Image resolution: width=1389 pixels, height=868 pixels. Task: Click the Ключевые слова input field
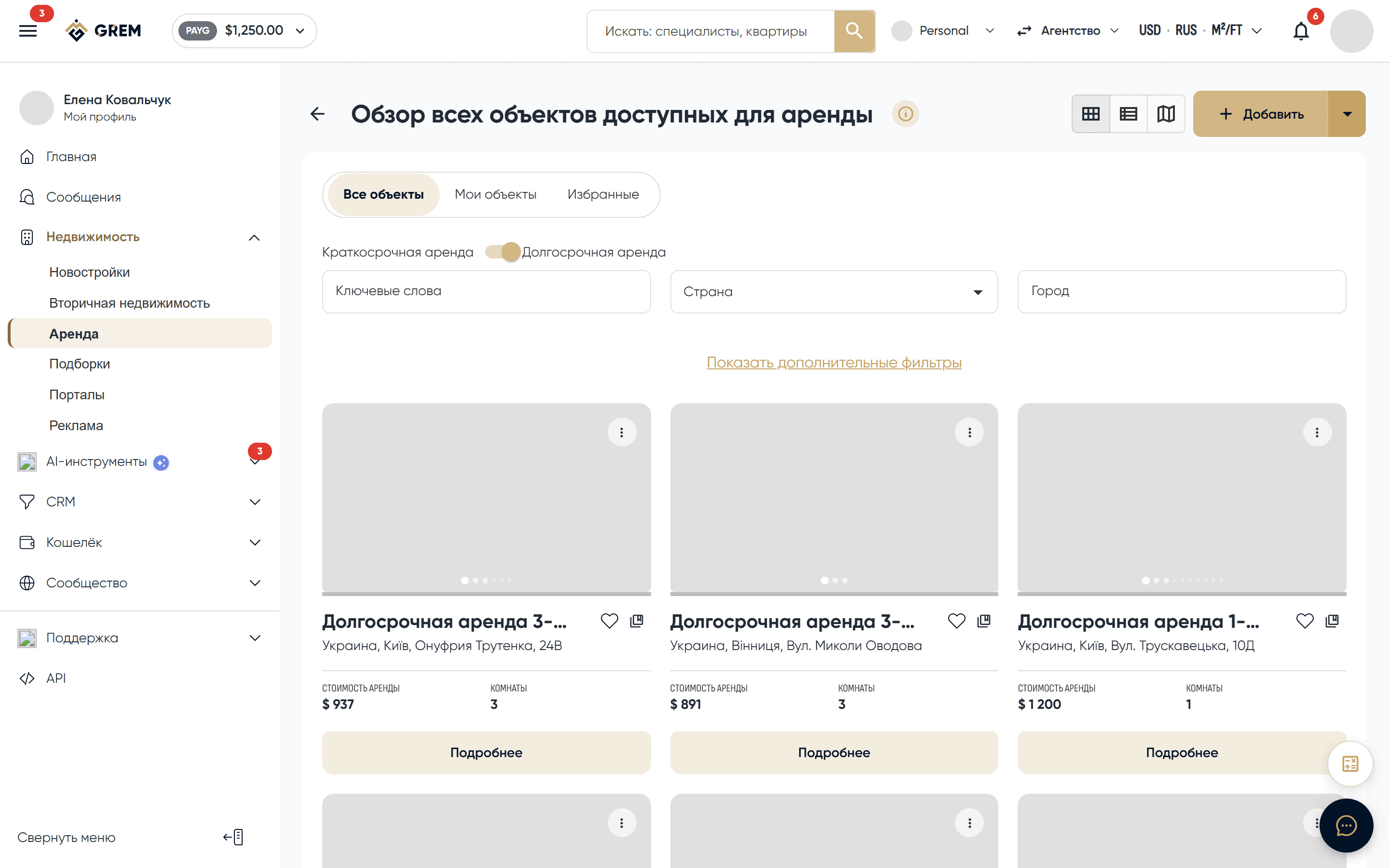pos(486,292)
